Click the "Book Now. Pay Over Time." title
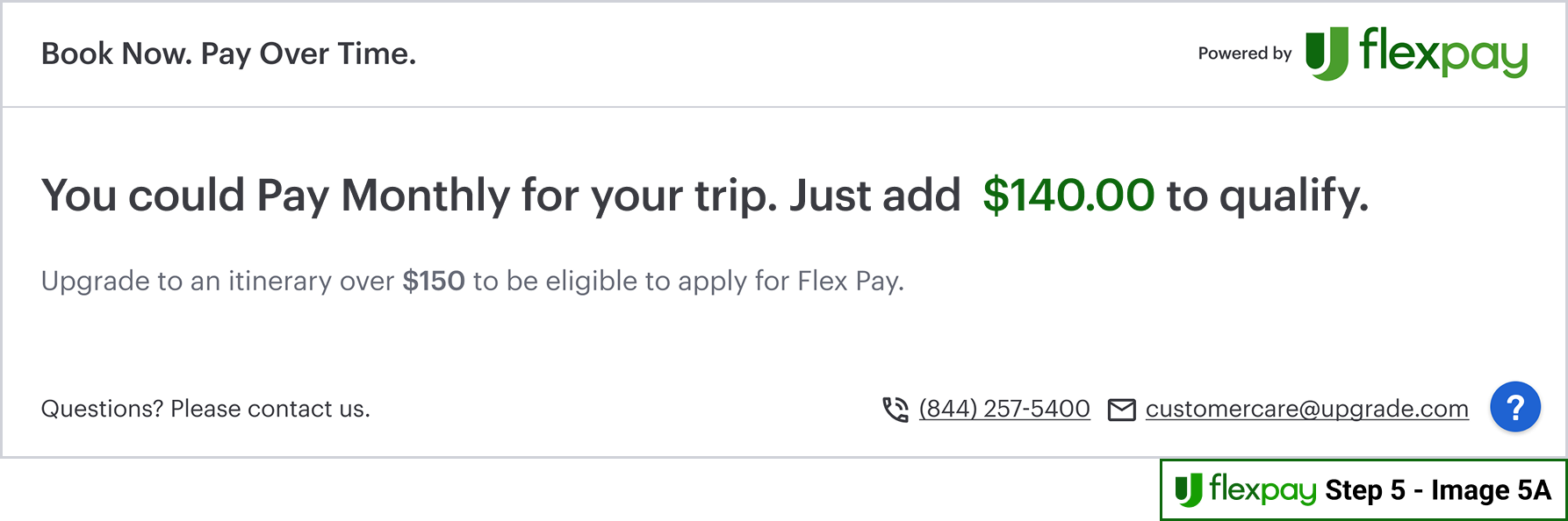 tap(228, 54)
